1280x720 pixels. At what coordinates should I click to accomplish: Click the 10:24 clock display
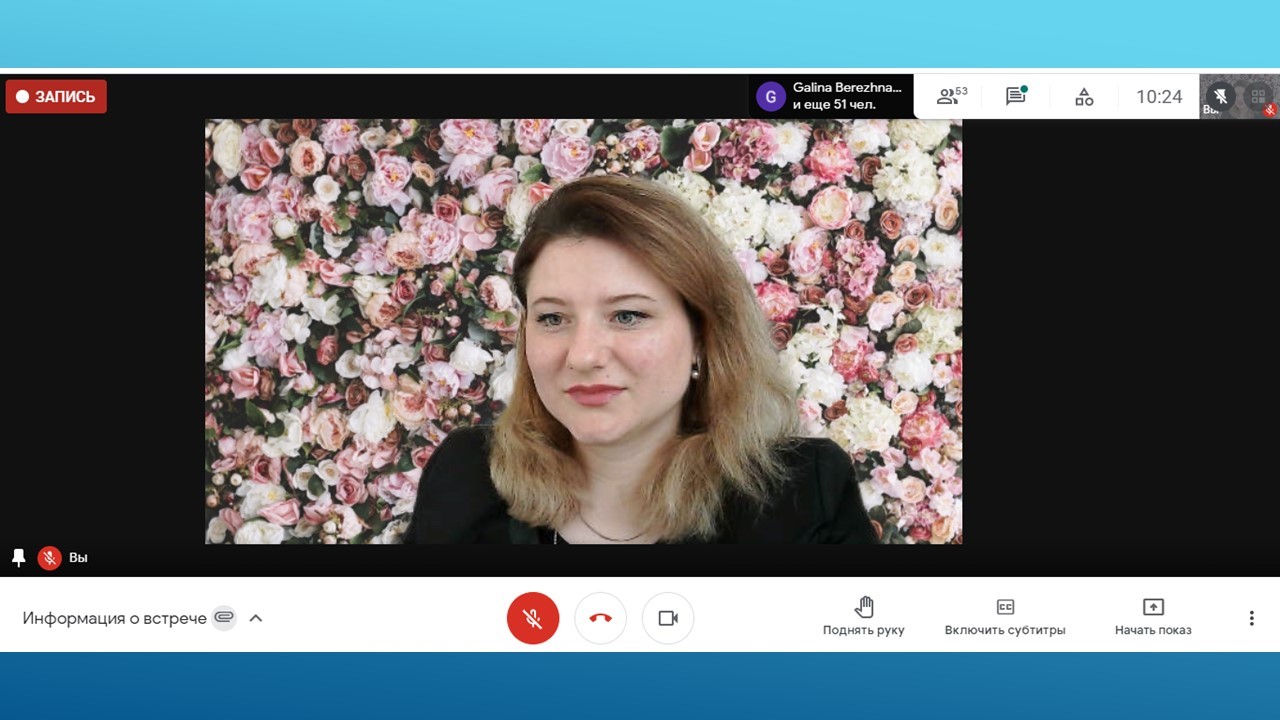[x=1159, y=97]
